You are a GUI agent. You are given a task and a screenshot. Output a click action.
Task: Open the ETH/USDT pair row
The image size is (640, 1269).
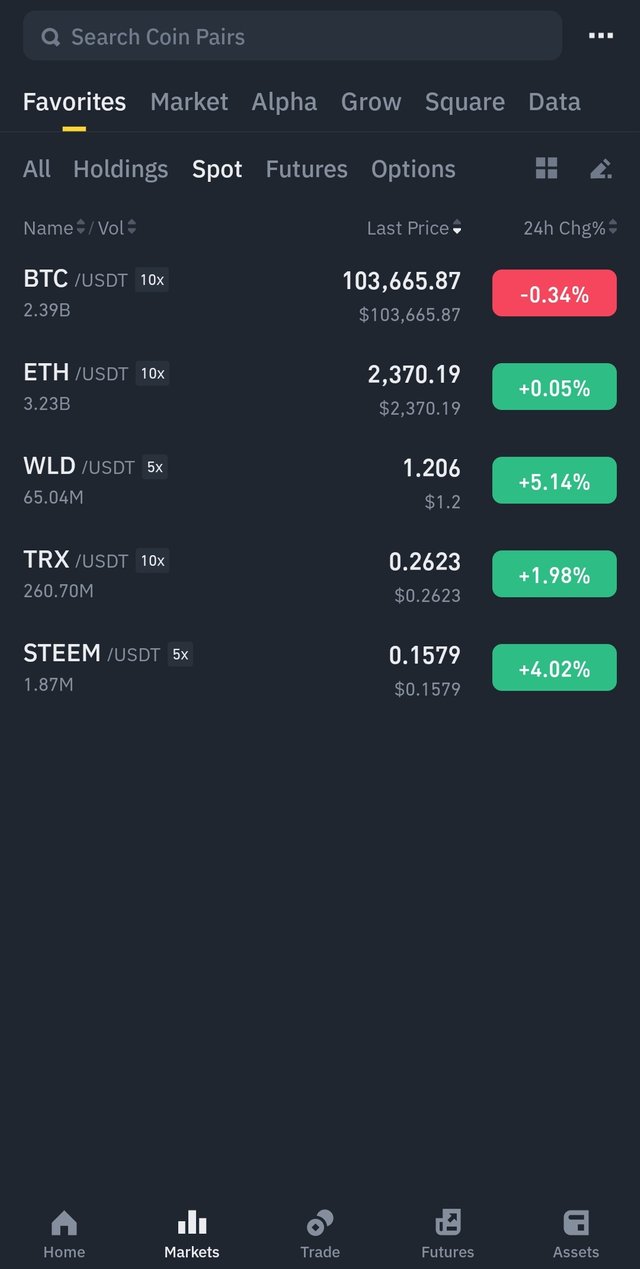click(x=320, y=387)
